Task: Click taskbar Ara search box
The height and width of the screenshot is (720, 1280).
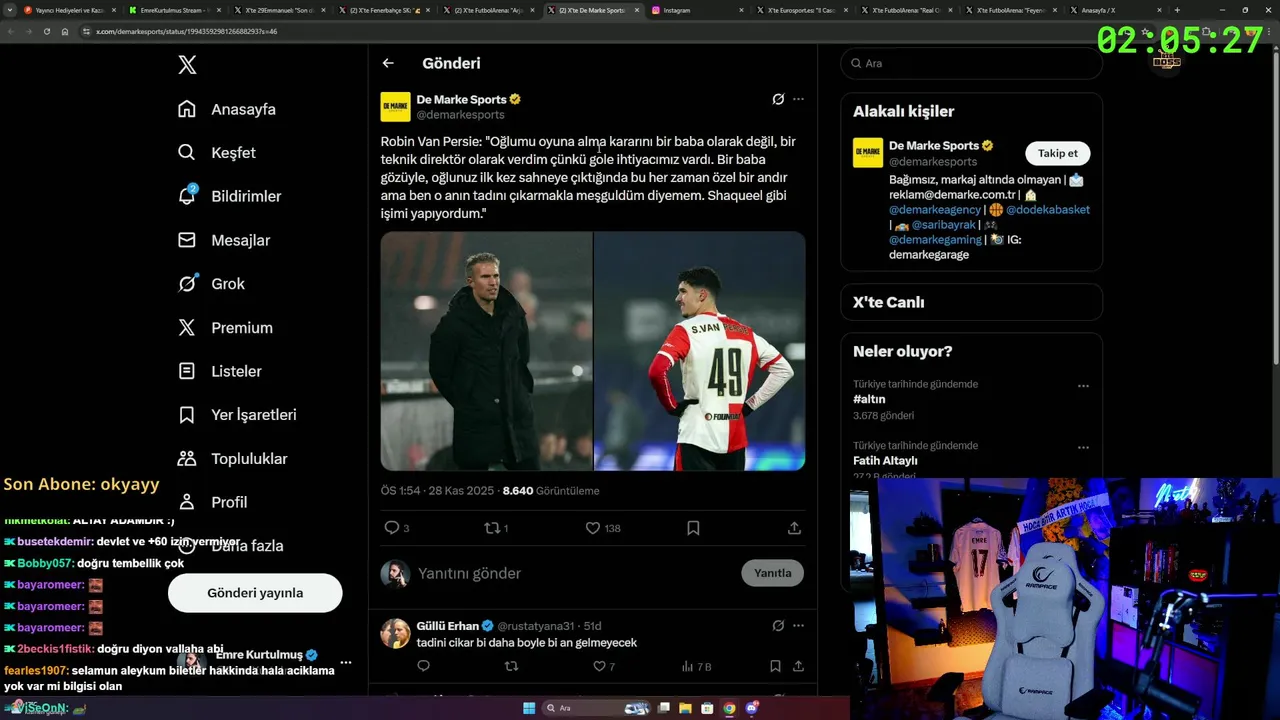Action: click(596, 708)
